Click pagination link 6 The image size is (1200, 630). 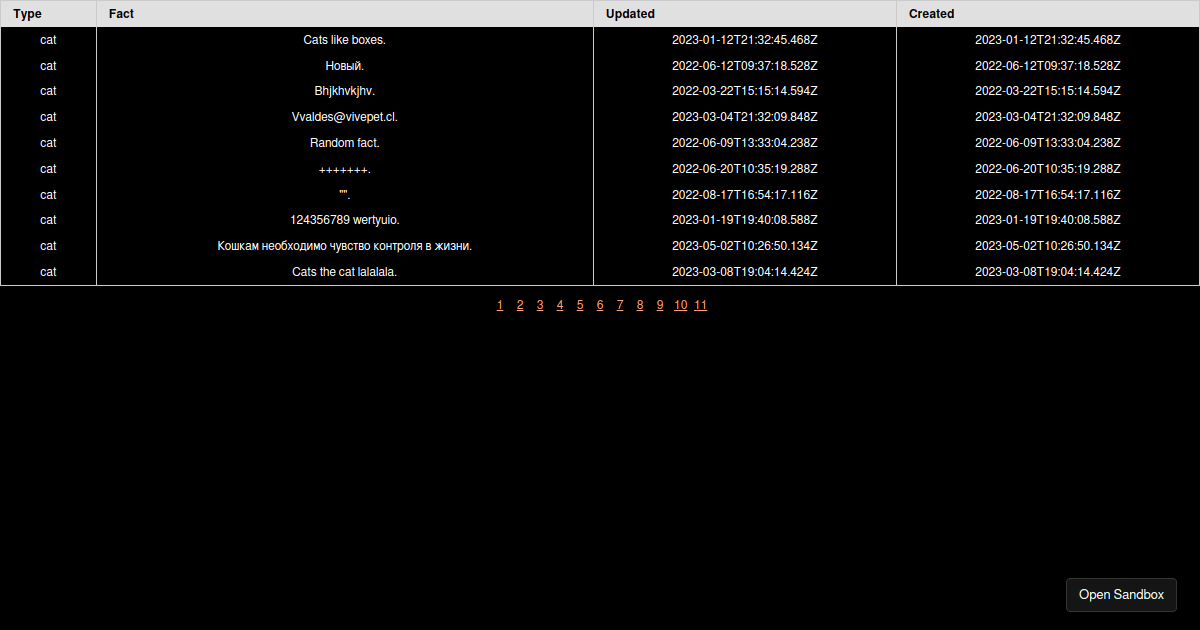click(x=600, y=306)
